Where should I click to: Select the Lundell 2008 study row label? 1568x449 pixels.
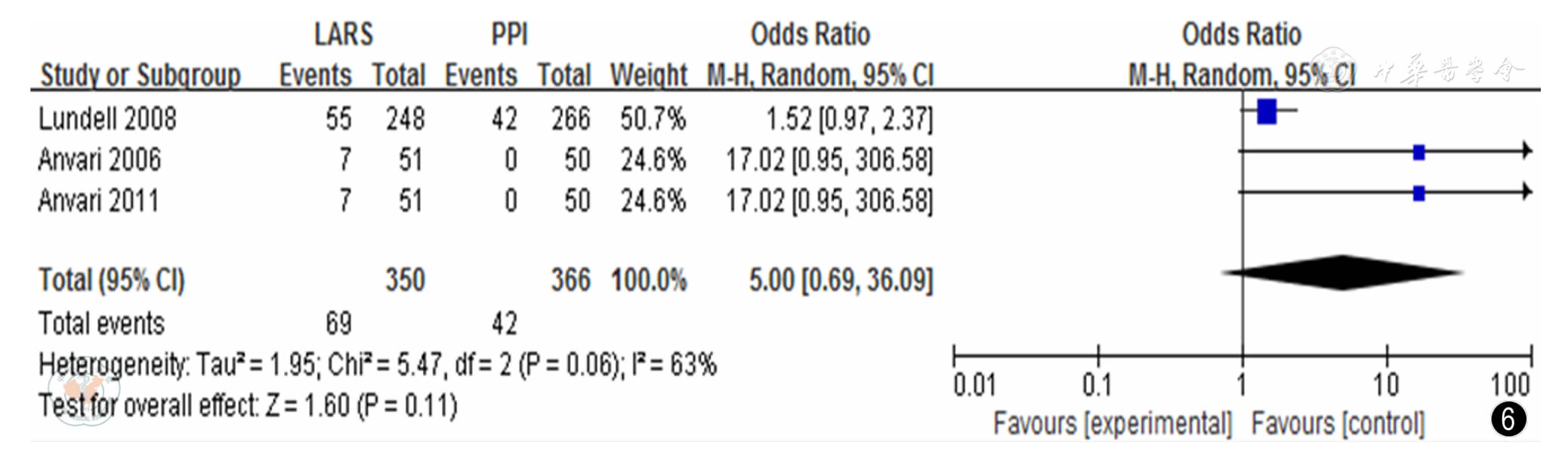coord(107,118)
